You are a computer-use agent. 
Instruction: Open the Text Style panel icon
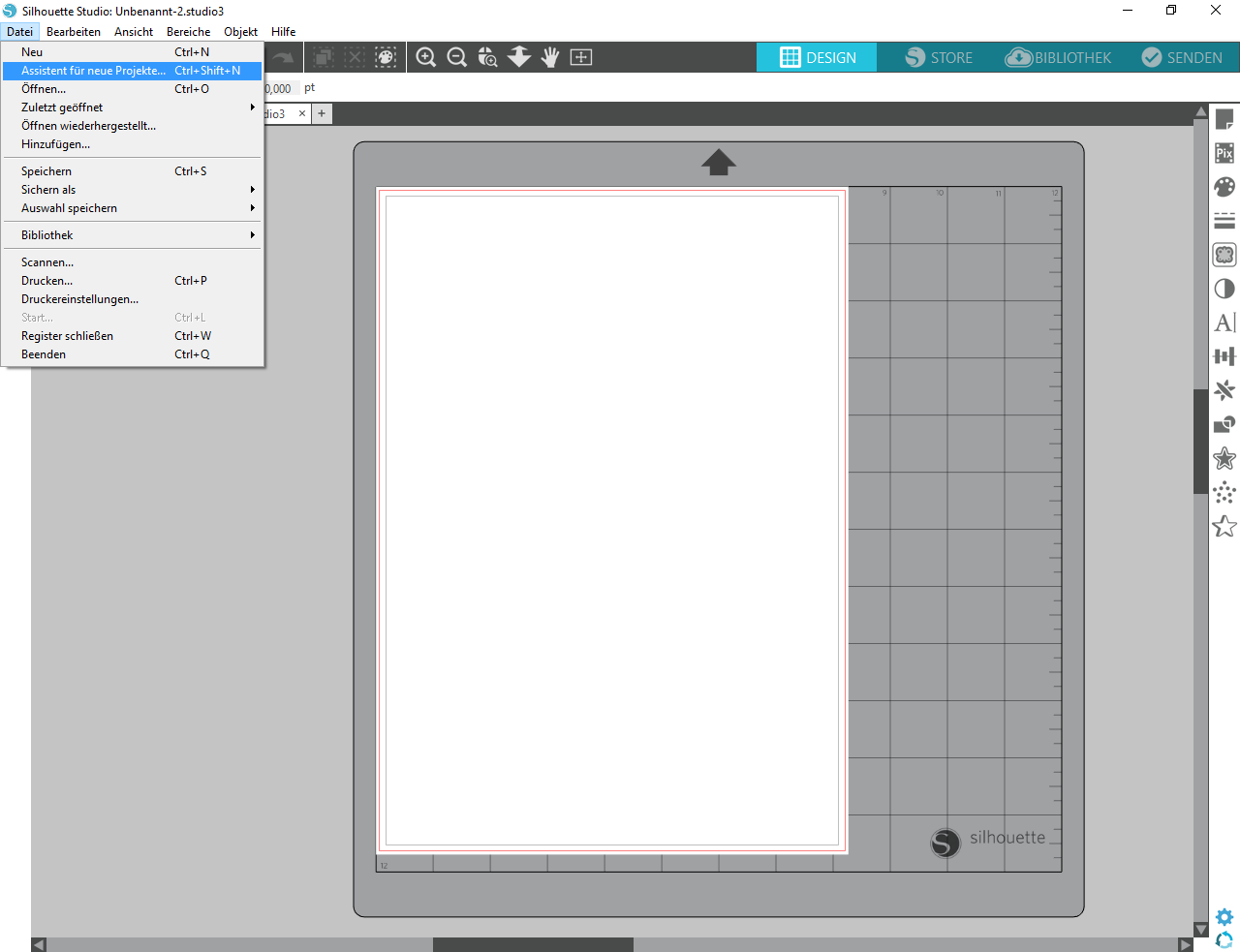pos(1224,322)
